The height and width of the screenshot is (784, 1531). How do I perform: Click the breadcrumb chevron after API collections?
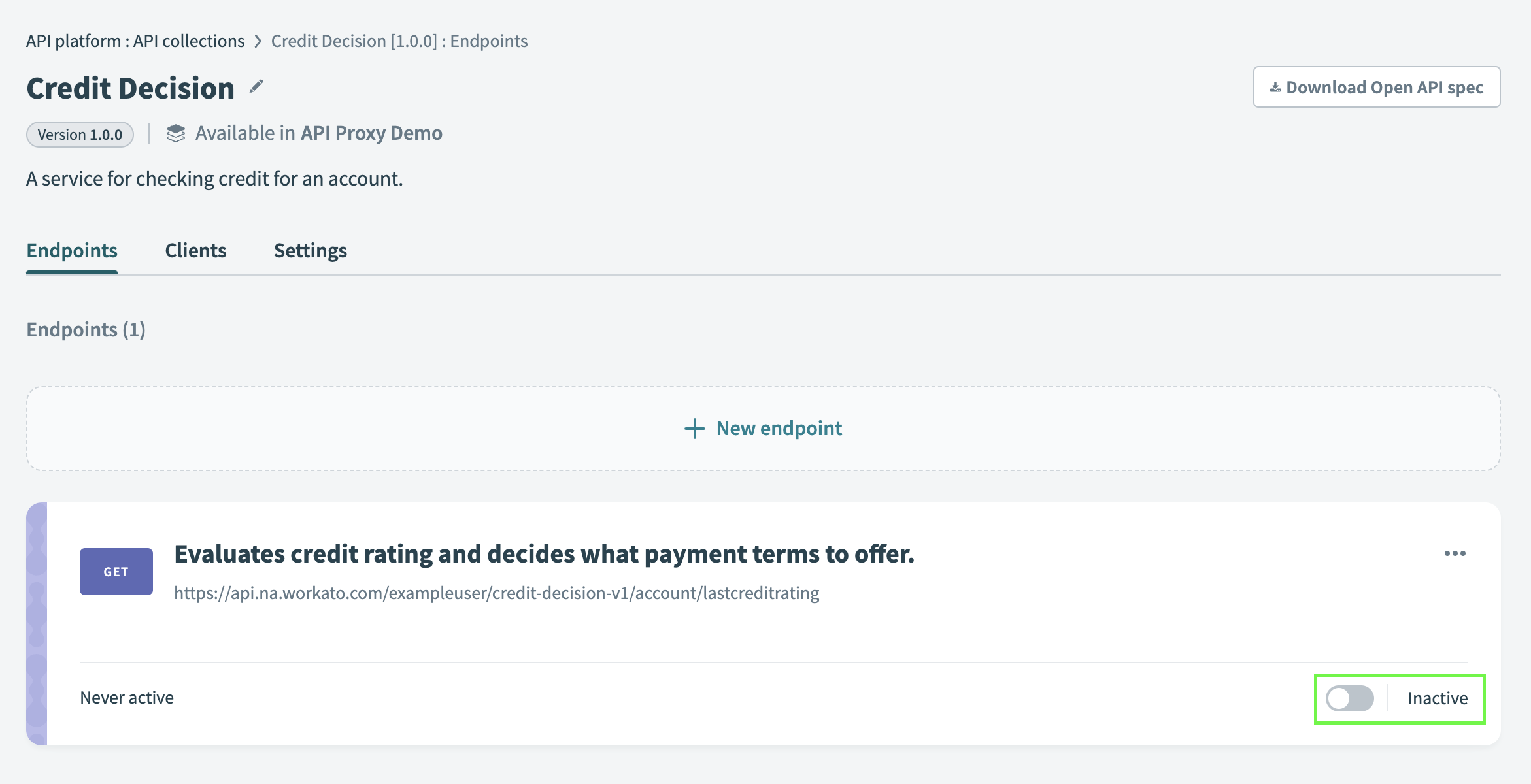[x=258, y=41]
